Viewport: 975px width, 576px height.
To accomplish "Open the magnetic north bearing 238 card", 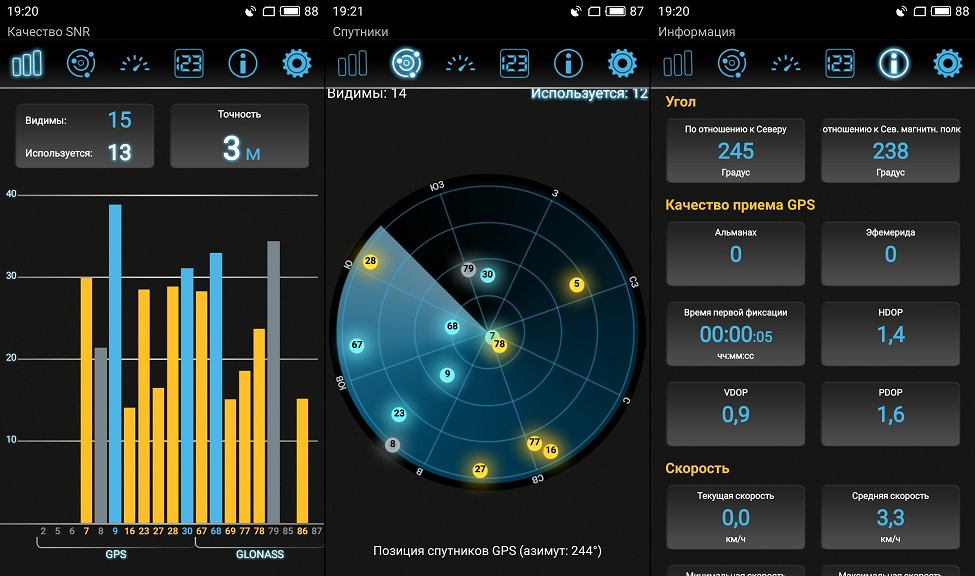I will click(890, 151).
